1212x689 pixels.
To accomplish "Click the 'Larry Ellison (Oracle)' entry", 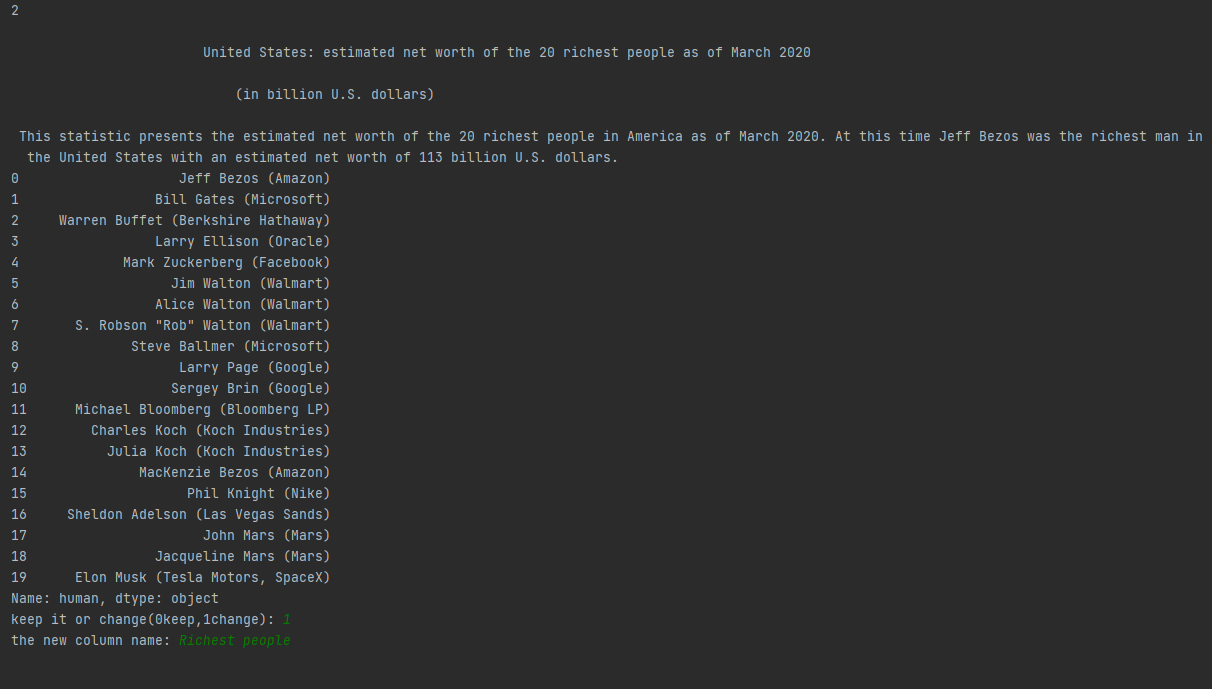I will [242, 241].
